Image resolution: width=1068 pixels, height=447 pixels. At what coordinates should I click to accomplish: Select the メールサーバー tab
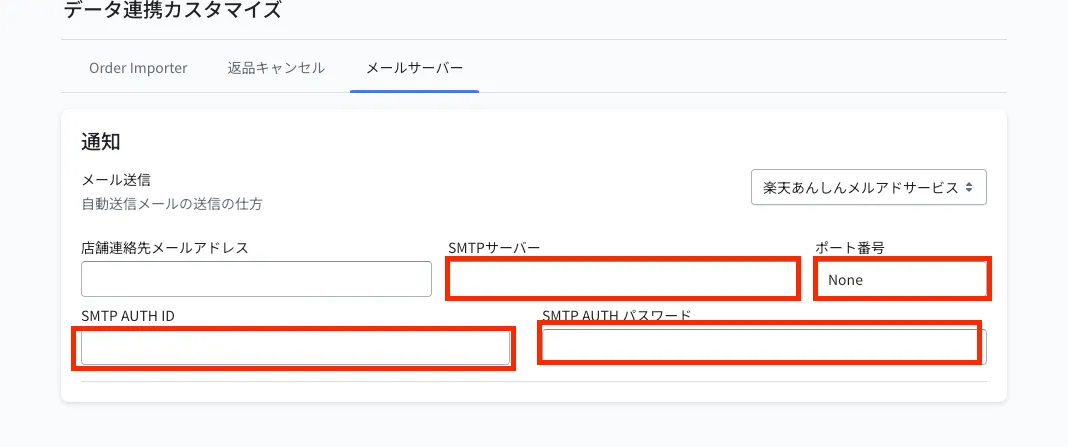pyautogui.click(x=414, y=68)
